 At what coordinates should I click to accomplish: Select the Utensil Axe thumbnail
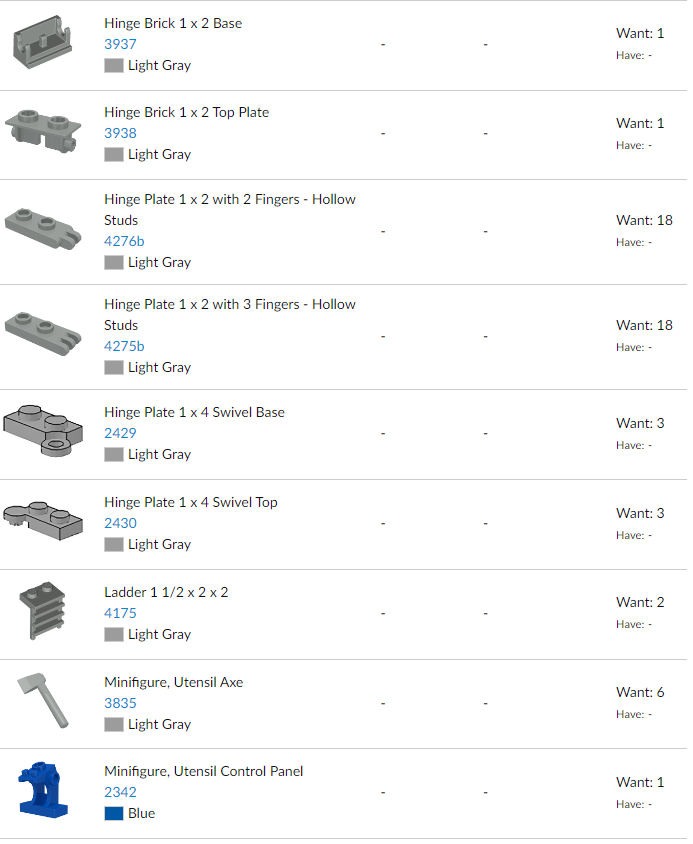(x=43, y=702)
